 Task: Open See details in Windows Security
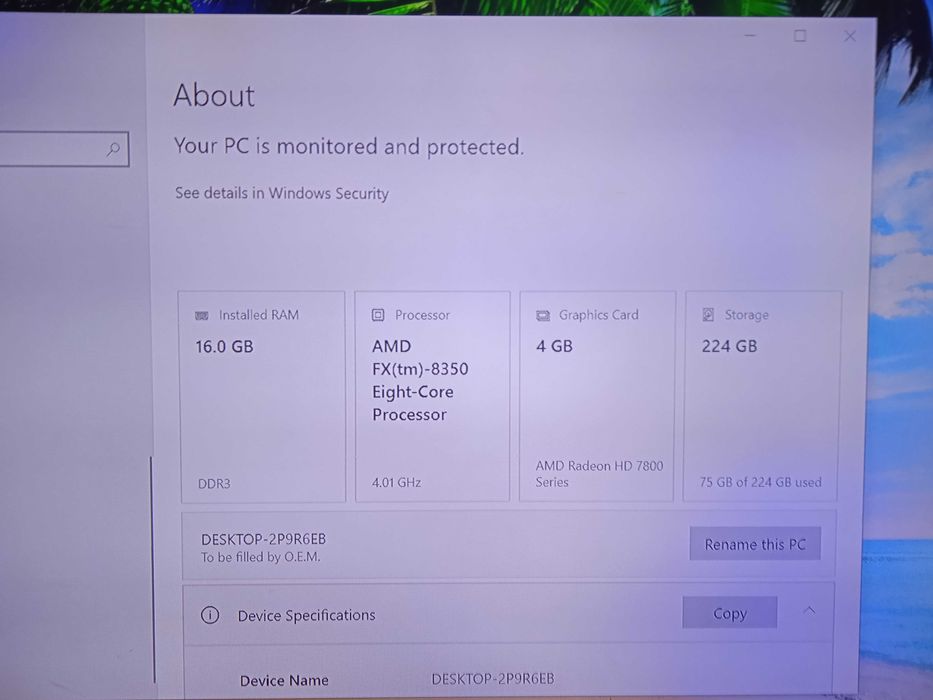tap(281, 193)
